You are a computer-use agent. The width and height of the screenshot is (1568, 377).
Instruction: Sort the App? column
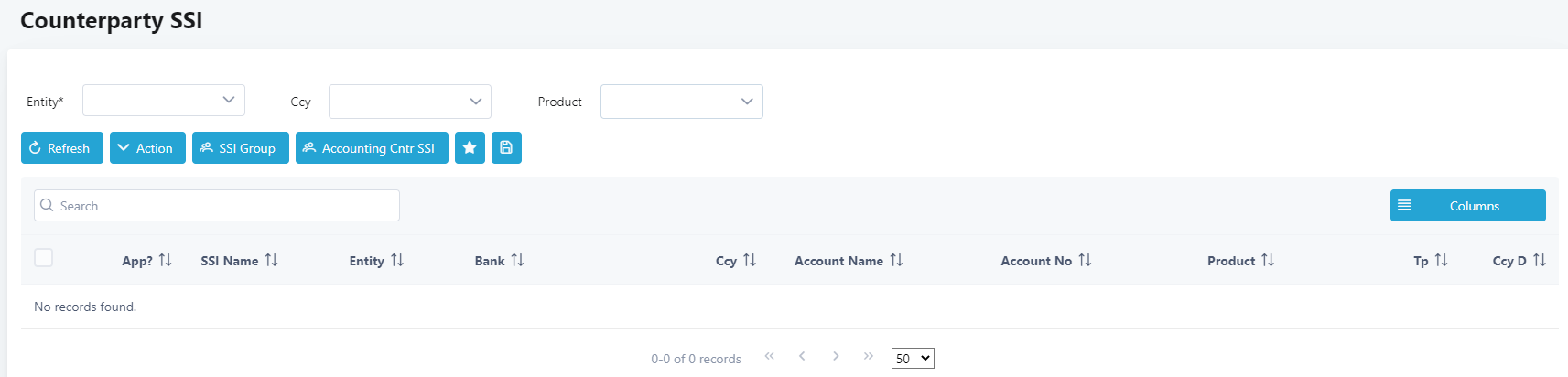tap(166, 261)
